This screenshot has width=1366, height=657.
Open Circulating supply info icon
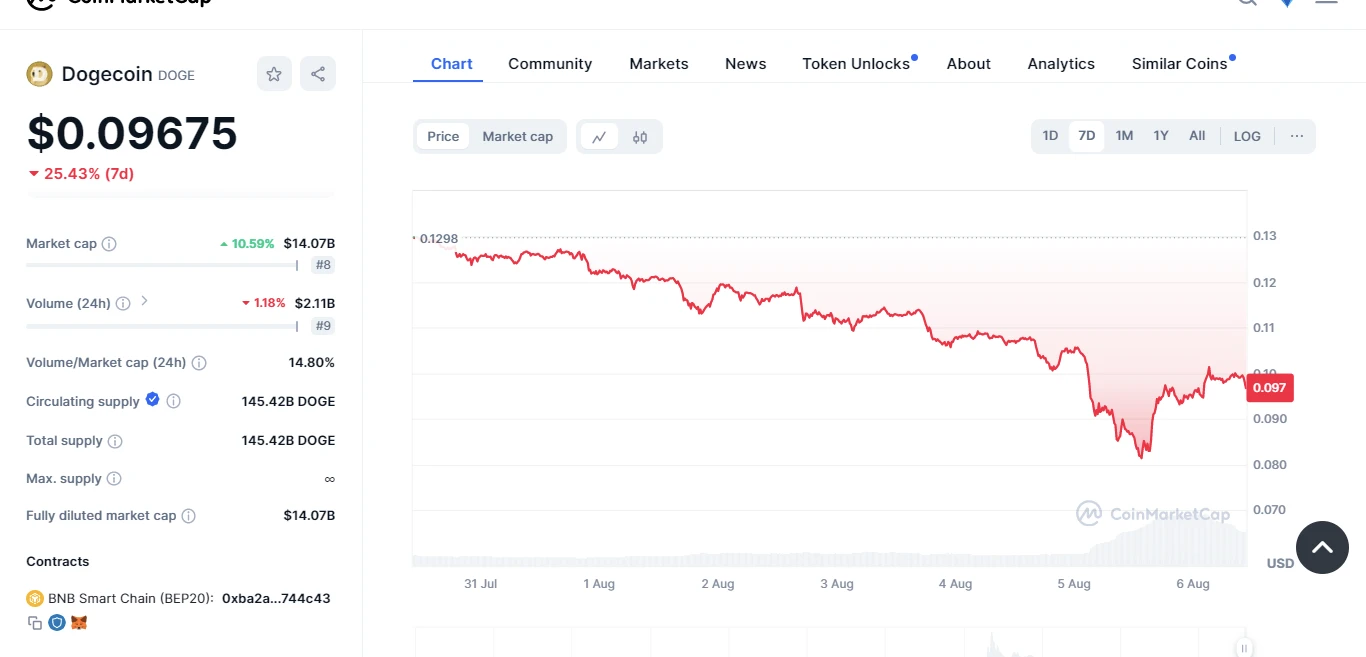point(173,401)
